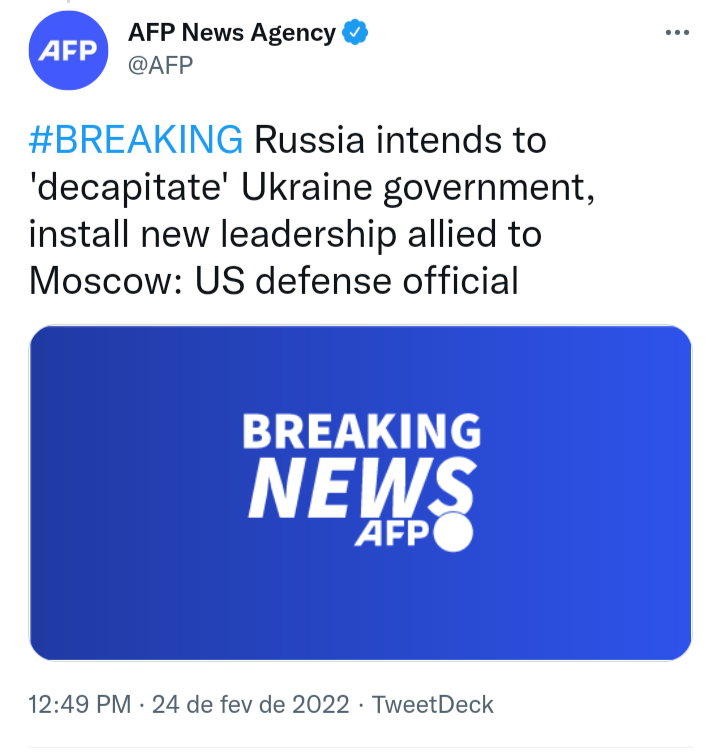This screenshot has height=755, width=720.
Task: Open the #BREAKING hashtag
Action: click(136, 140)
